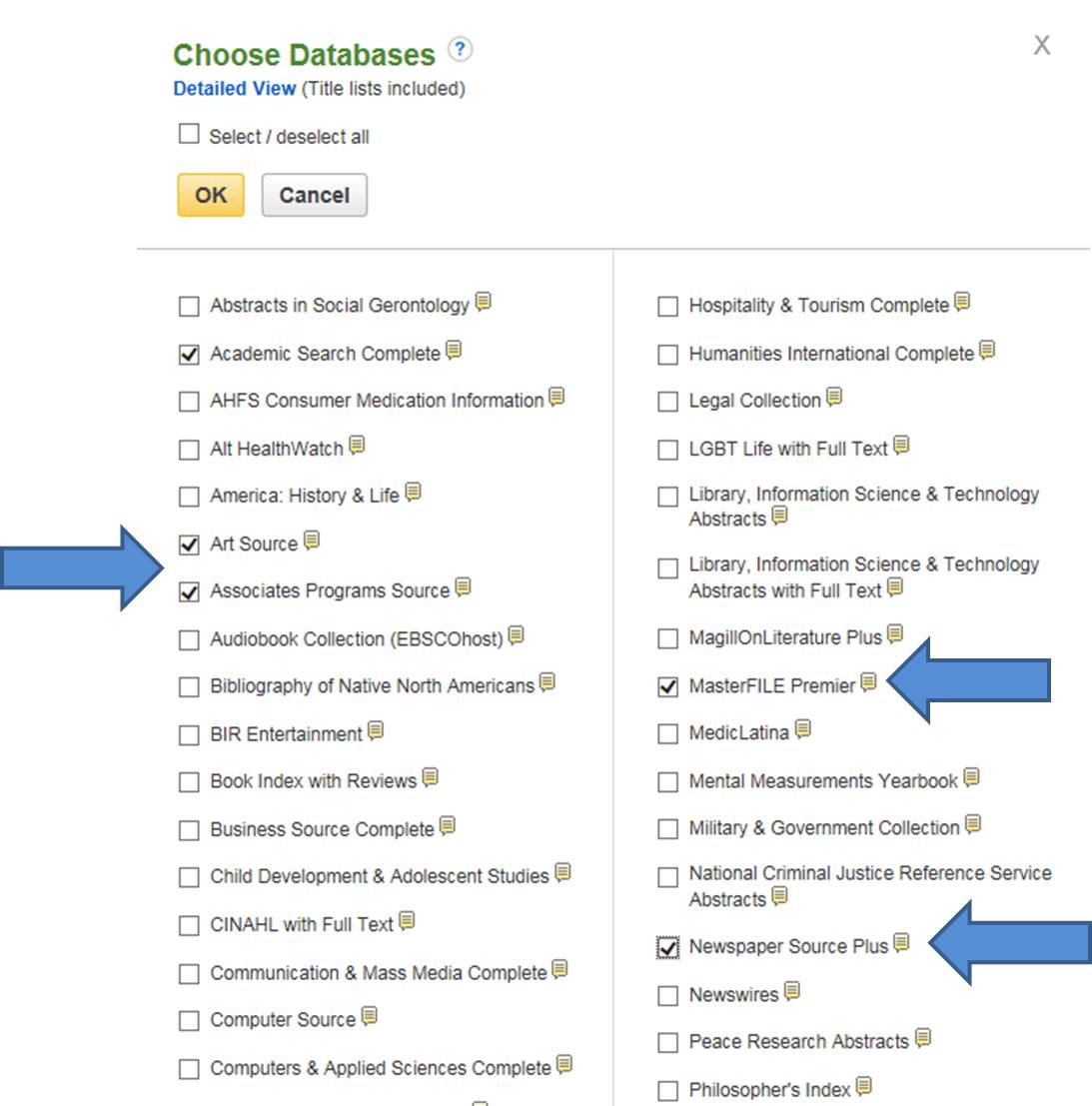Image resolution: width=1092 pixels, height=1106 pixels.
Task: Enable Peace Research Abstracts checkbox
Action: [x=668, y=1042]
